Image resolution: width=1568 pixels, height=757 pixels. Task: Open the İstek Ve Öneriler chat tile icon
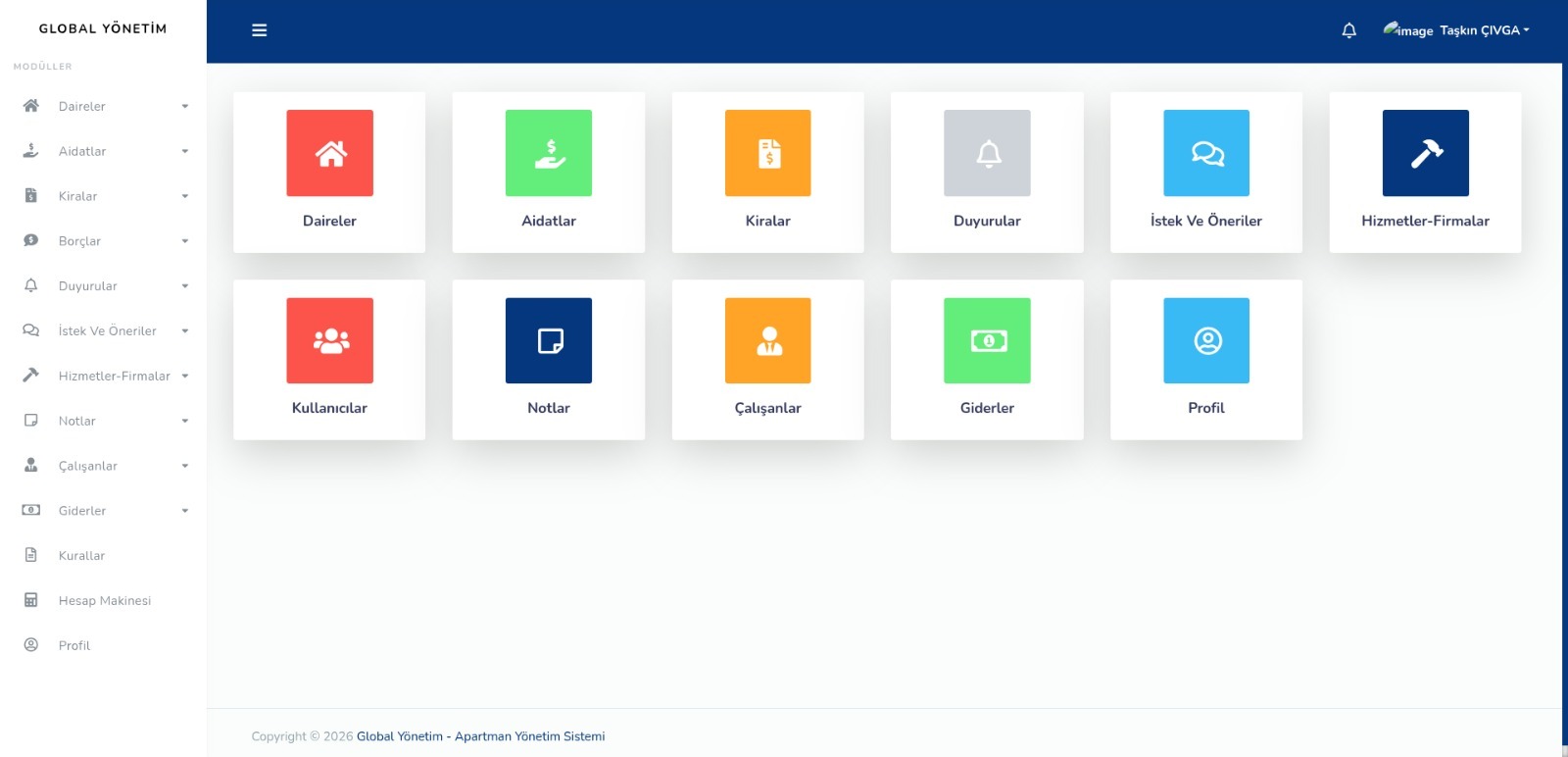(x=1206, y=153)
